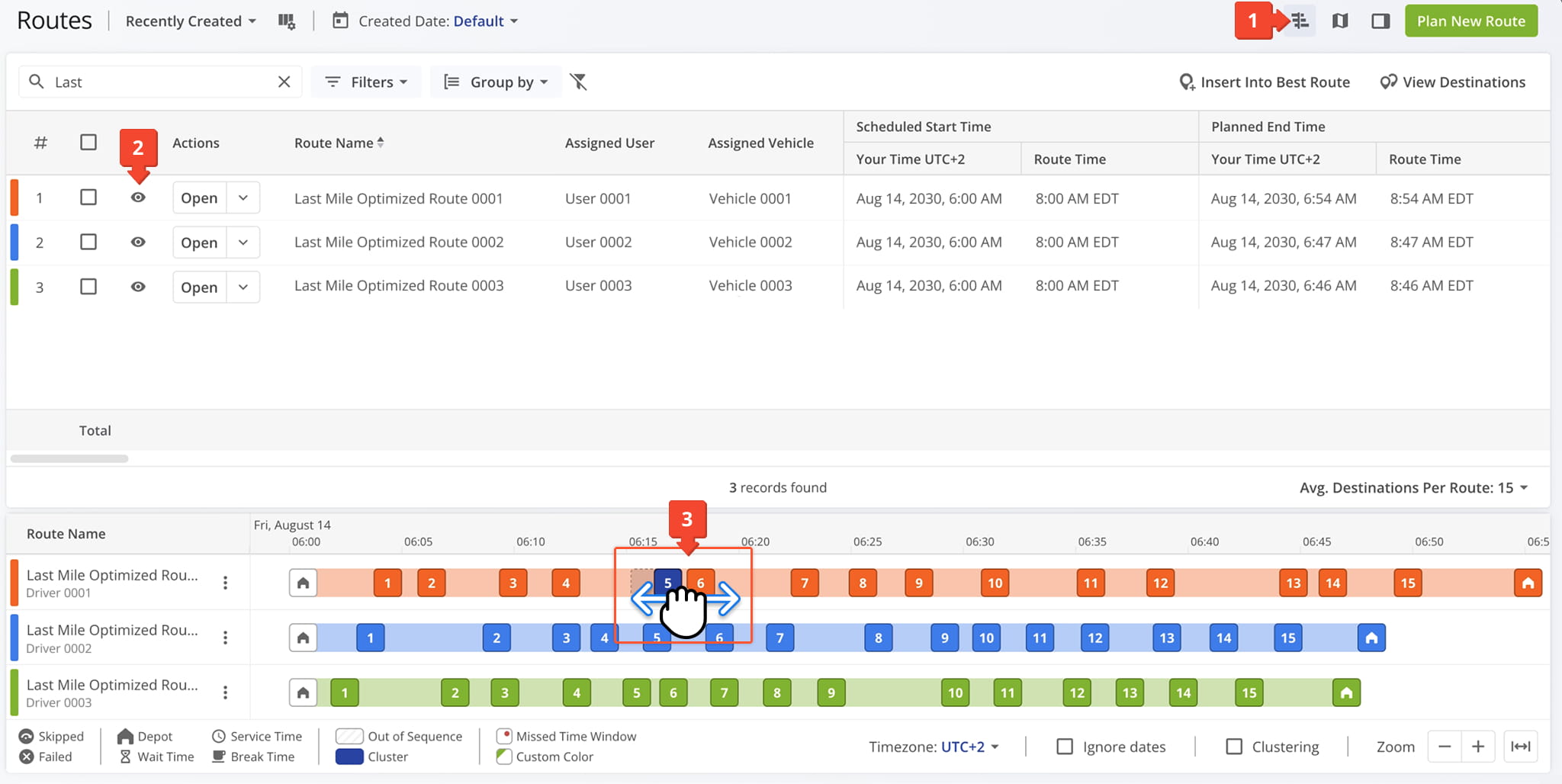
Task: Enable the Clustering checkbox
Action: (1234, 747)
